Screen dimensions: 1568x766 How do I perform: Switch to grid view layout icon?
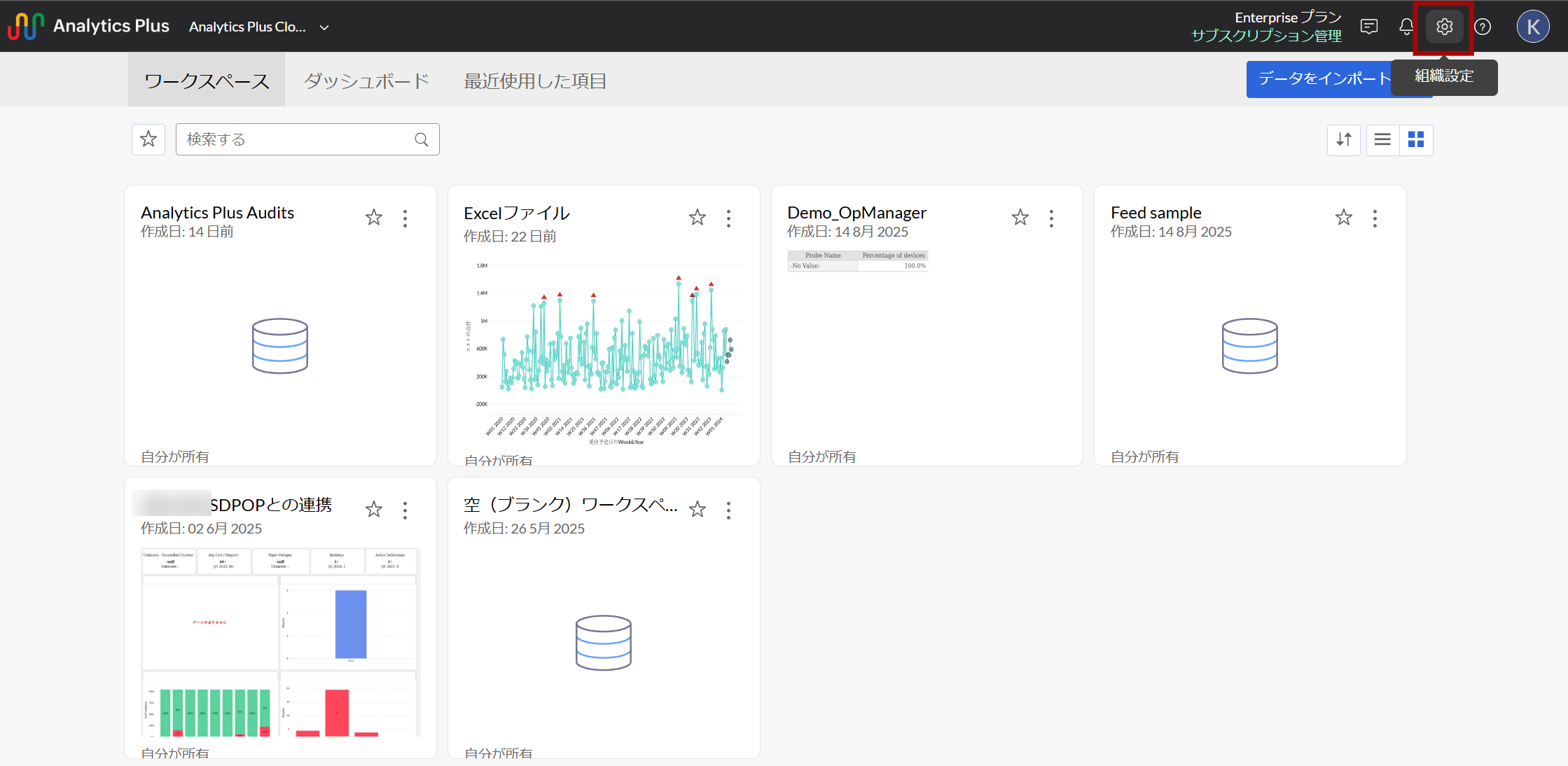click(x=1416, y=140)
